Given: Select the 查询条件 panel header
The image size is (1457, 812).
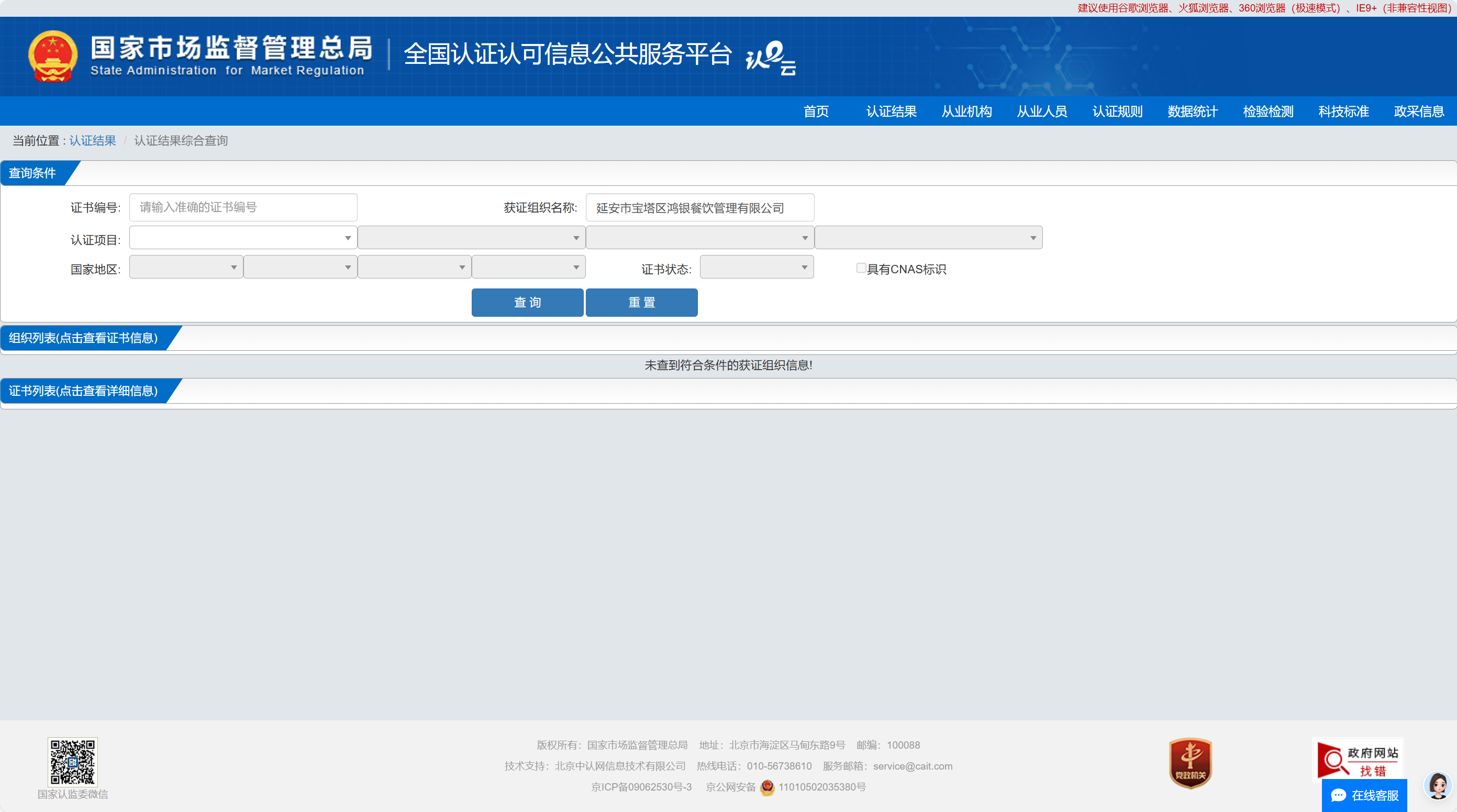Looking at the screenshot, I should [x=32, y=173].
